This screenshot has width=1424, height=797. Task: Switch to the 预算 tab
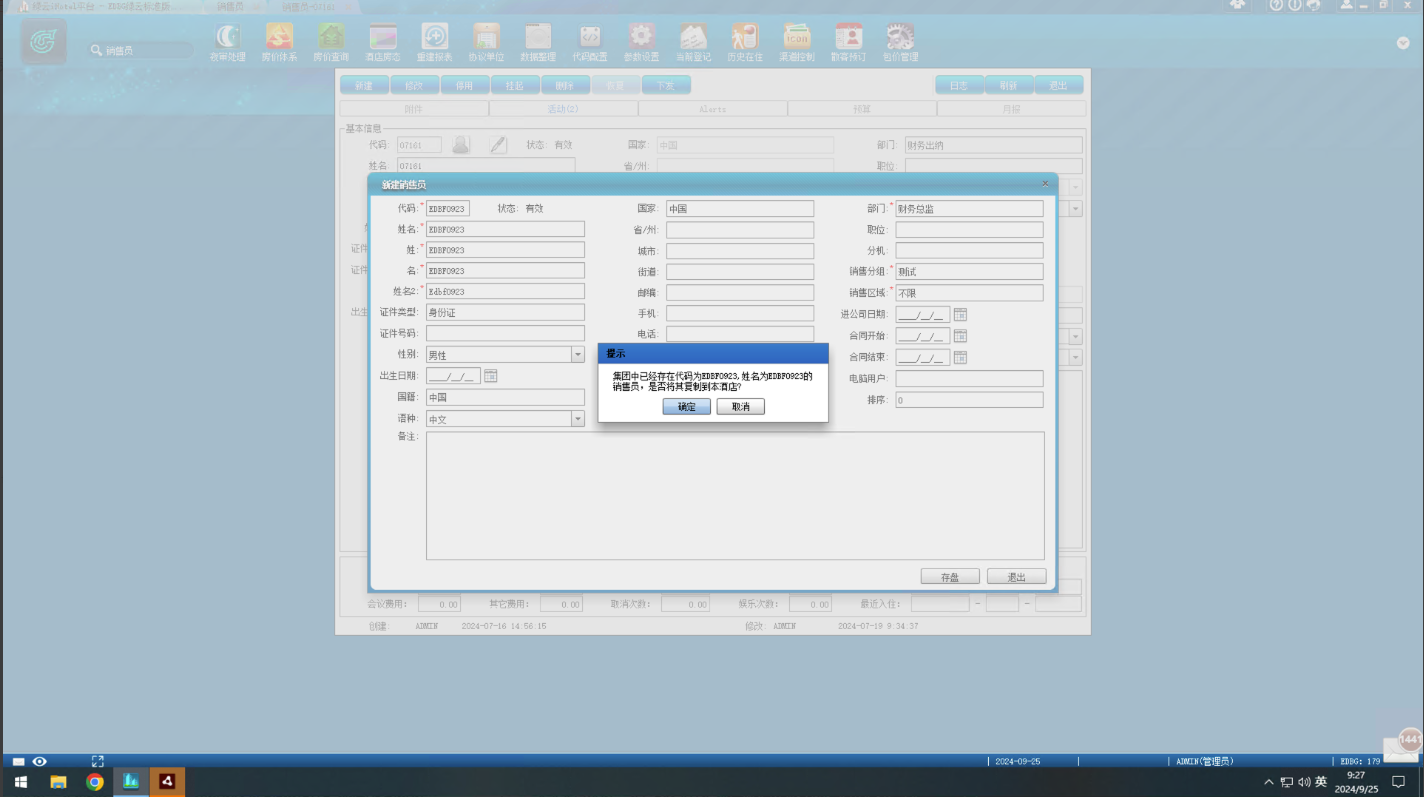[x=862, y=108]
